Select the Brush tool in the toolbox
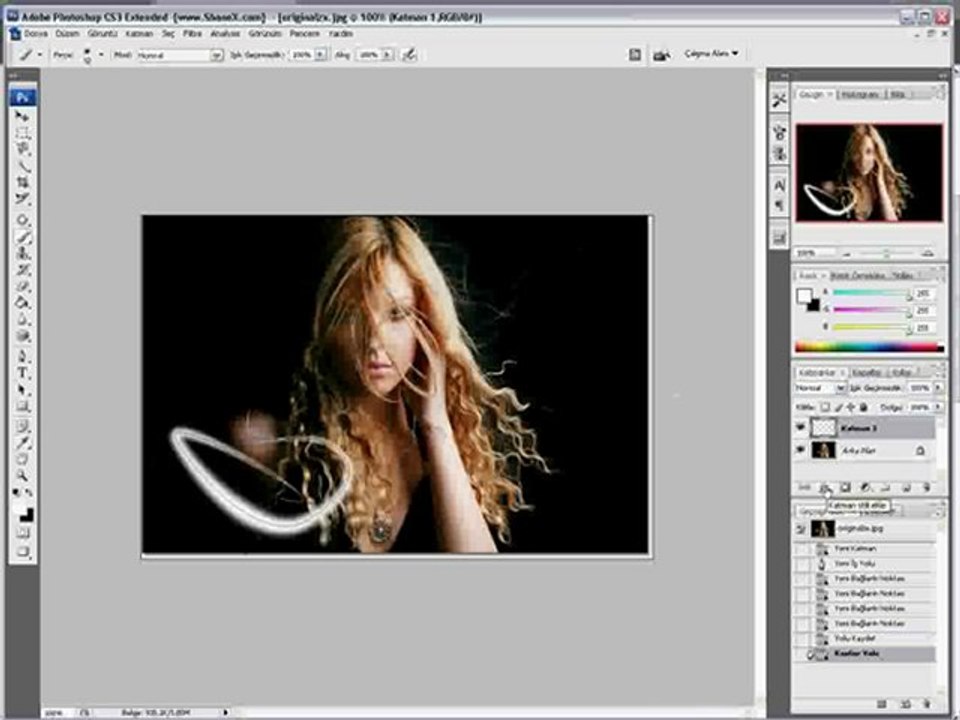This screenshot has width=960, height=720. pyautogui.click(x=22, y=238)
